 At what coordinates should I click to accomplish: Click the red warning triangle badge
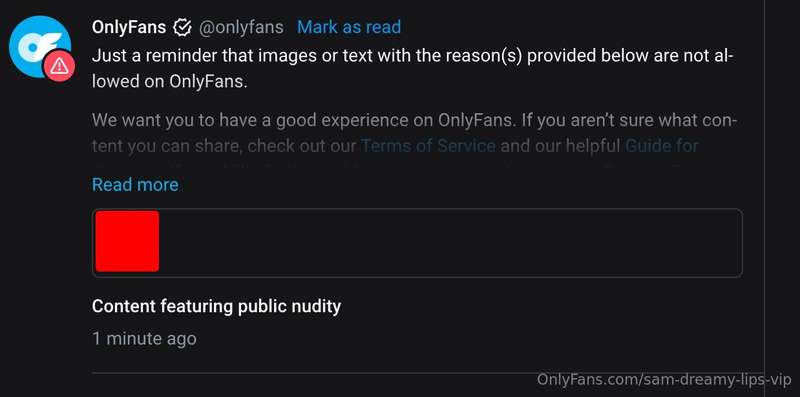(x=59, y=65)
